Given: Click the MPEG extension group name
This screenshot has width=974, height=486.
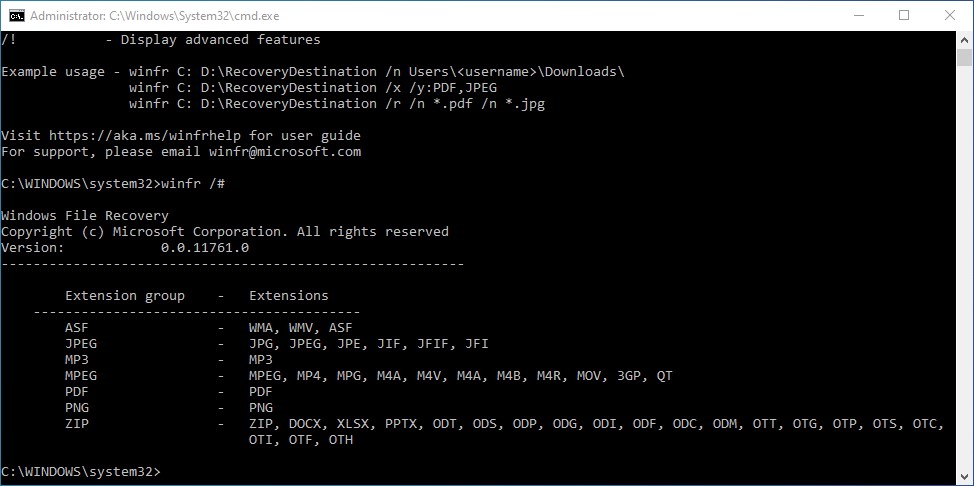Looking at the screenshot, I should 81,376.
